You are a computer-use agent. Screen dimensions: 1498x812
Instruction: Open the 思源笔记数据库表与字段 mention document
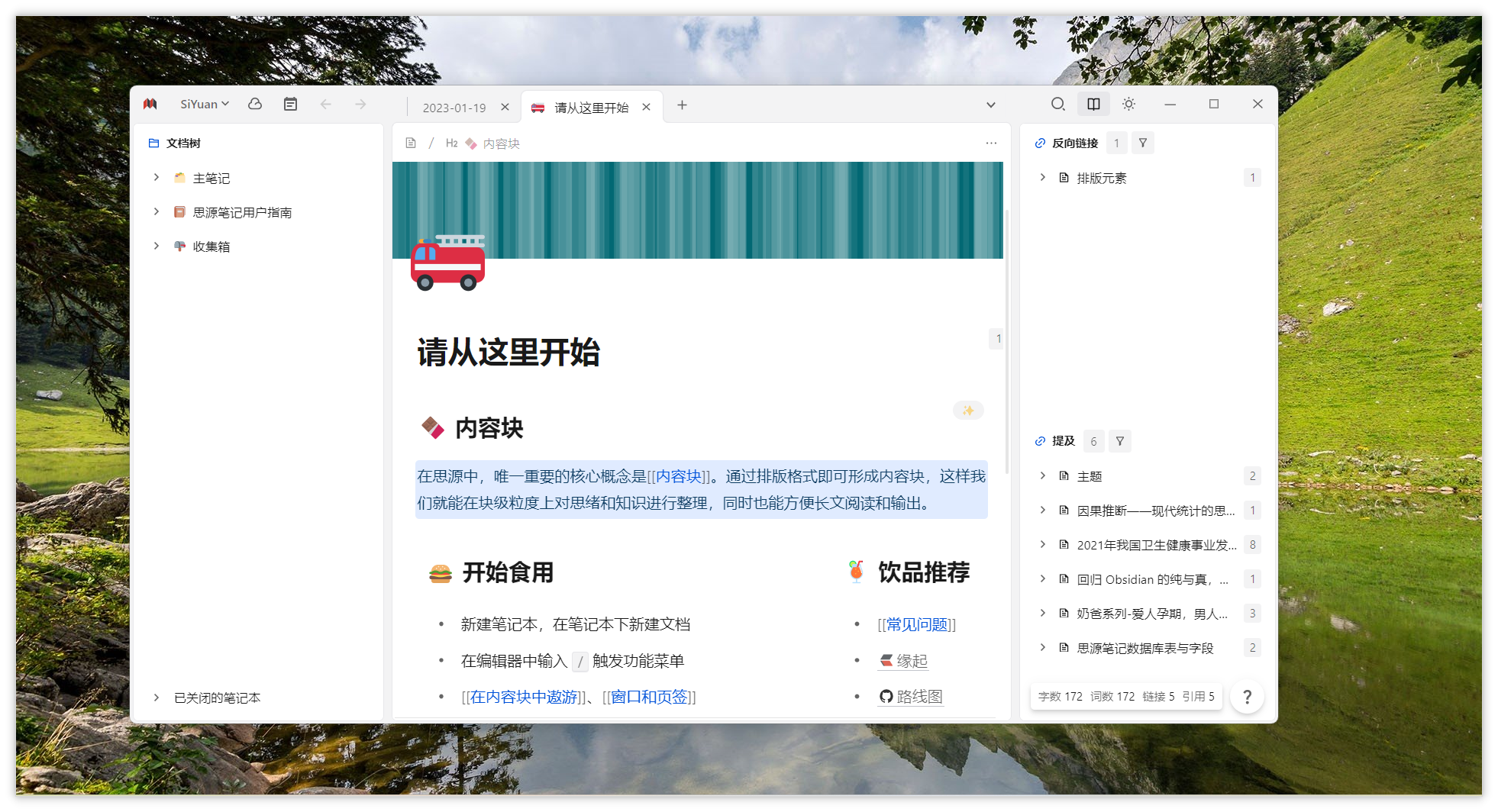click(1145, 649)
